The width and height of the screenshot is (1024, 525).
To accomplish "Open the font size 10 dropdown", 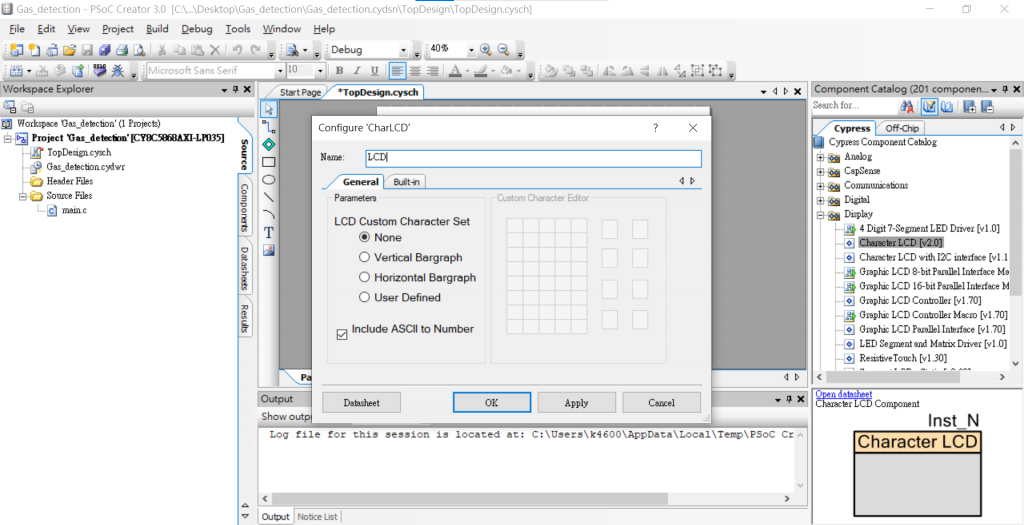I will point(320,71).
